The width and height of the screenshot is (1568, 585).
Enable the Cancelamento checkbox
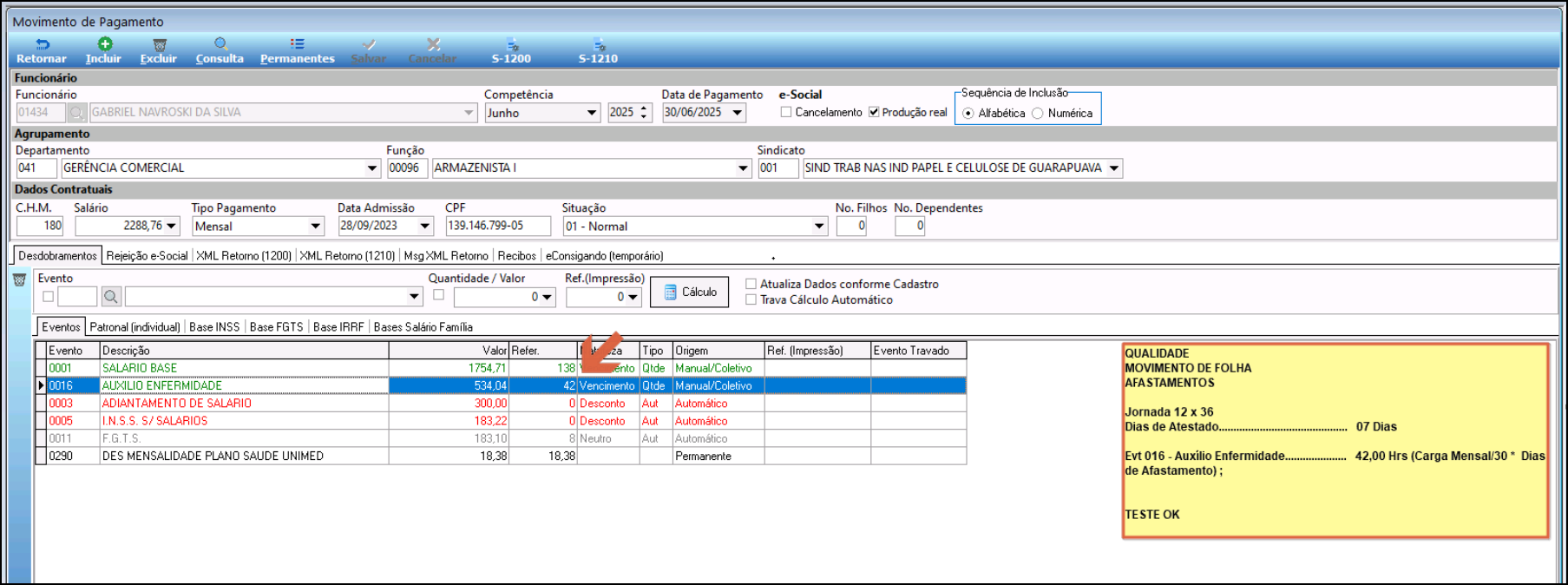pos(786,112)
